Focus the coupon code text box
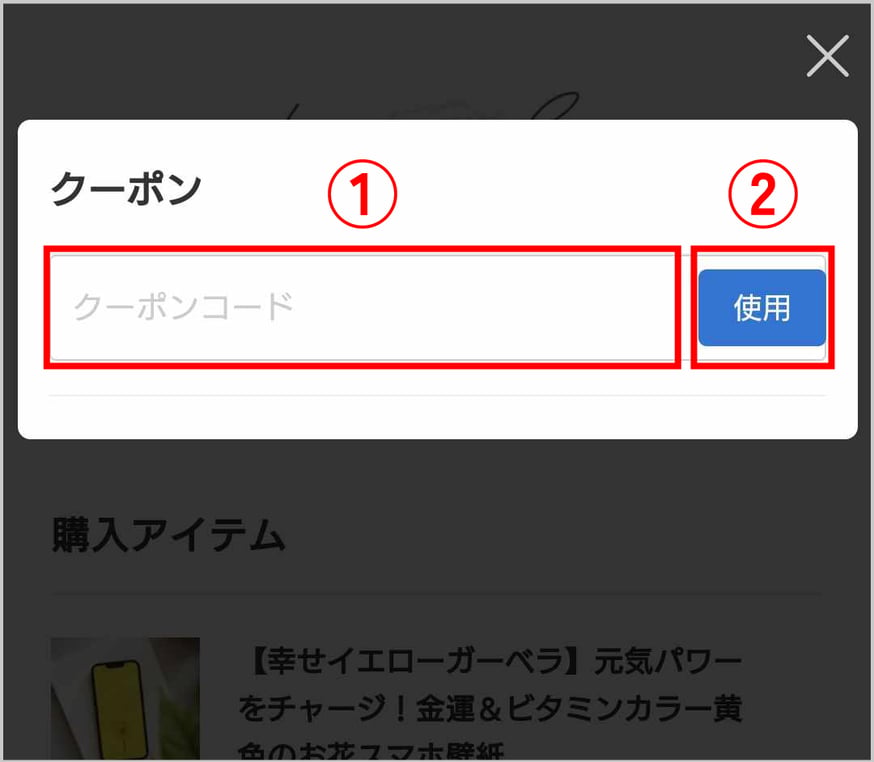874x762 pixels. (x=363, y=307)
